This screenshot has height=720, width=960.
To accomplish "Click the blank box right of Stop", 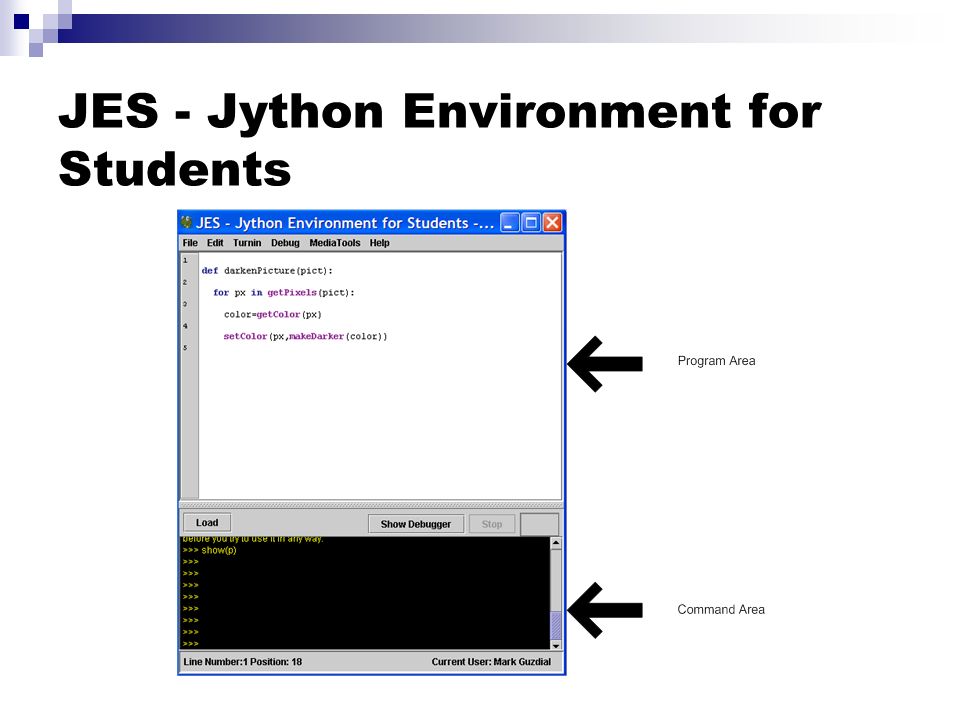I will click(539, 525).
